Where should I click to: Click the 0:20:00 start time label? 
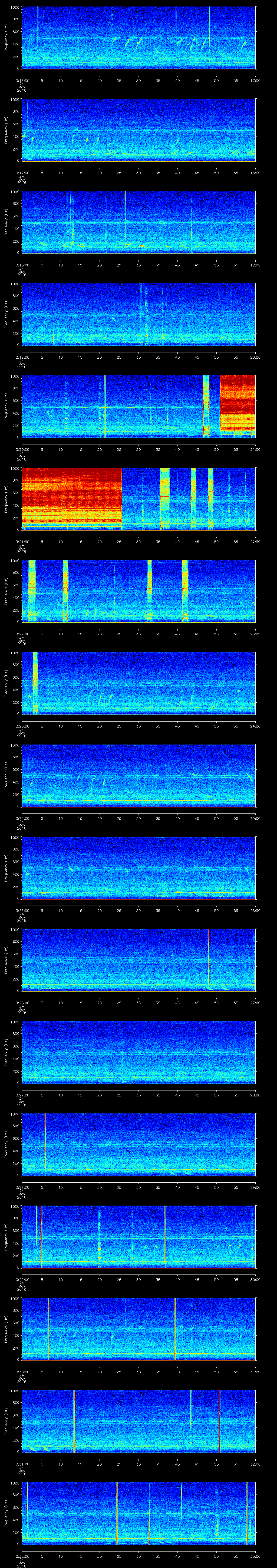(22, 449)
